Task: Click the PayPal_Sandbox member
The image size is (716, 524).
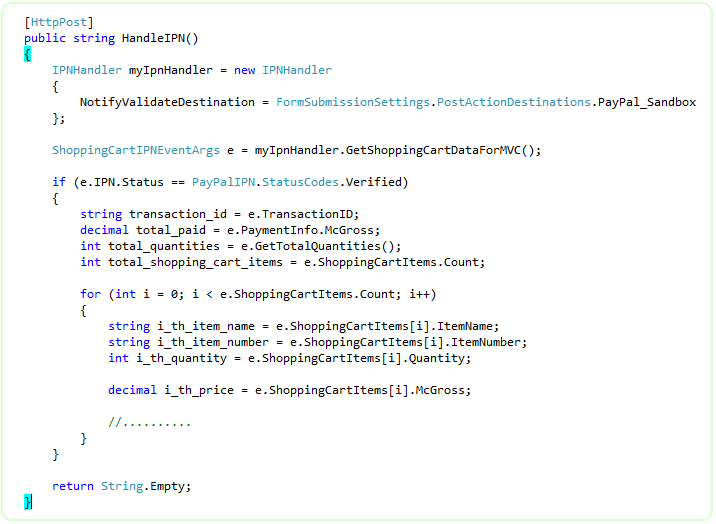Action: 647,102
